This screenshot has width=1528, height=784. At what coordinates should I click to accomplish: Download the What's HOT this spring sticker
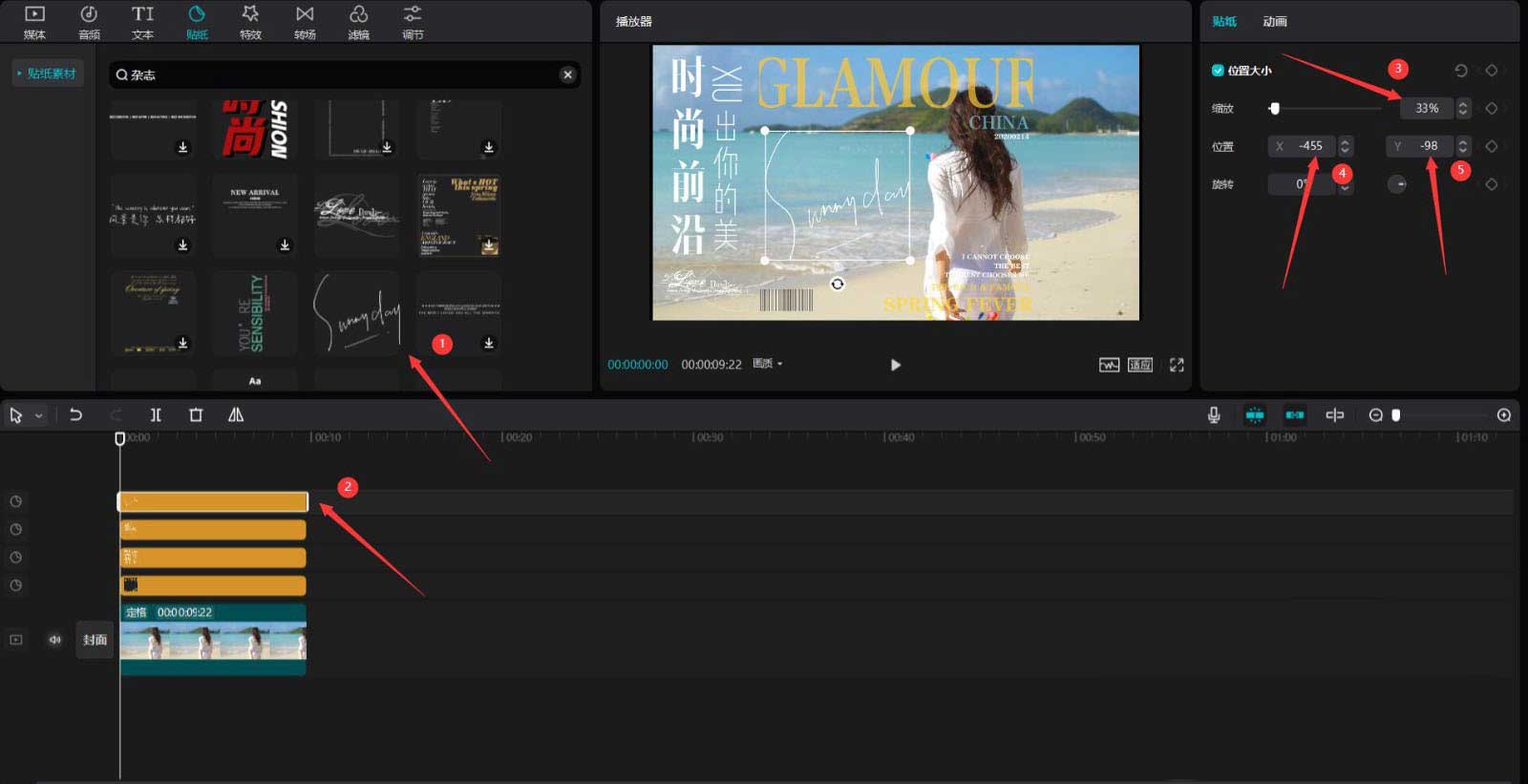(x=489, y=245)
